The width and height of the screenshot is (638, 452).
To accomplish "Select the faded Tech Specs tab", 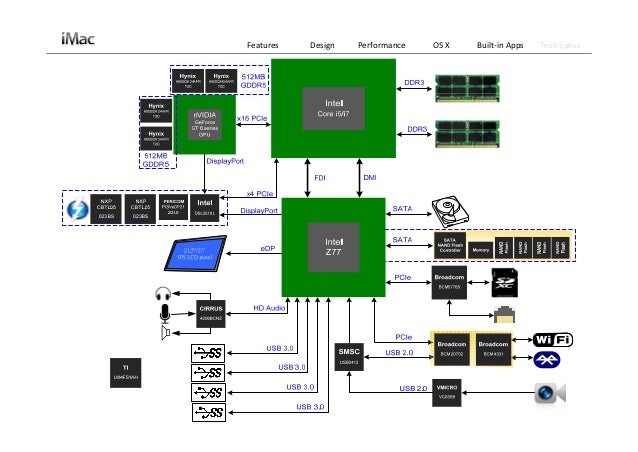I will click(x=560, y=45).
